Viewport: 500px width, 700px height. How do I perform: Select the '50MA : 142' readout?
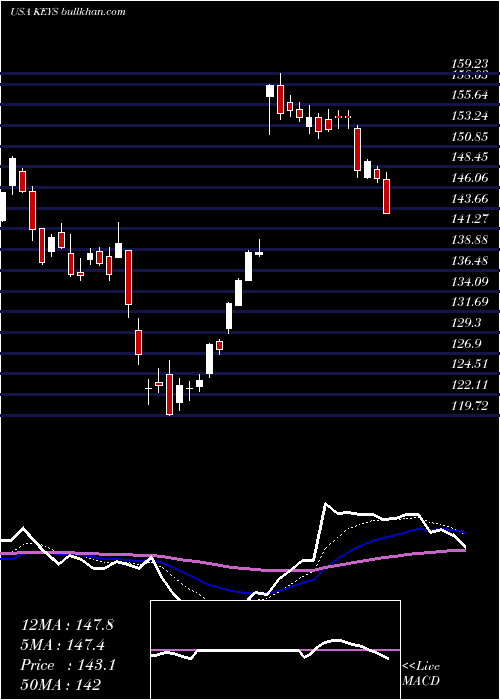point(61,684)
